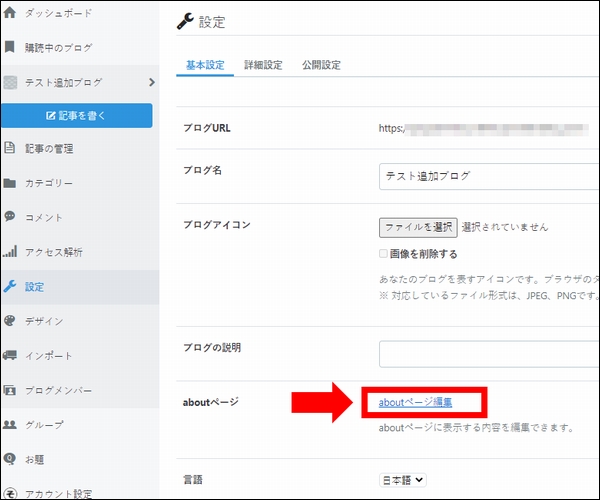Screen dimensions: 600x500
Task: Open 購読中のブログ in the sidebar
Action: (59, 48)
